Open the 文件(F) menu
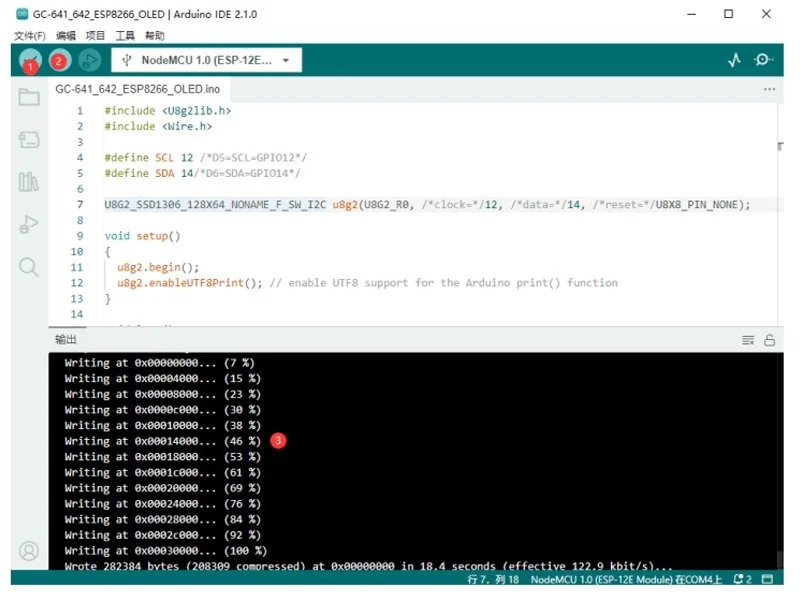 tap(30, 35)
